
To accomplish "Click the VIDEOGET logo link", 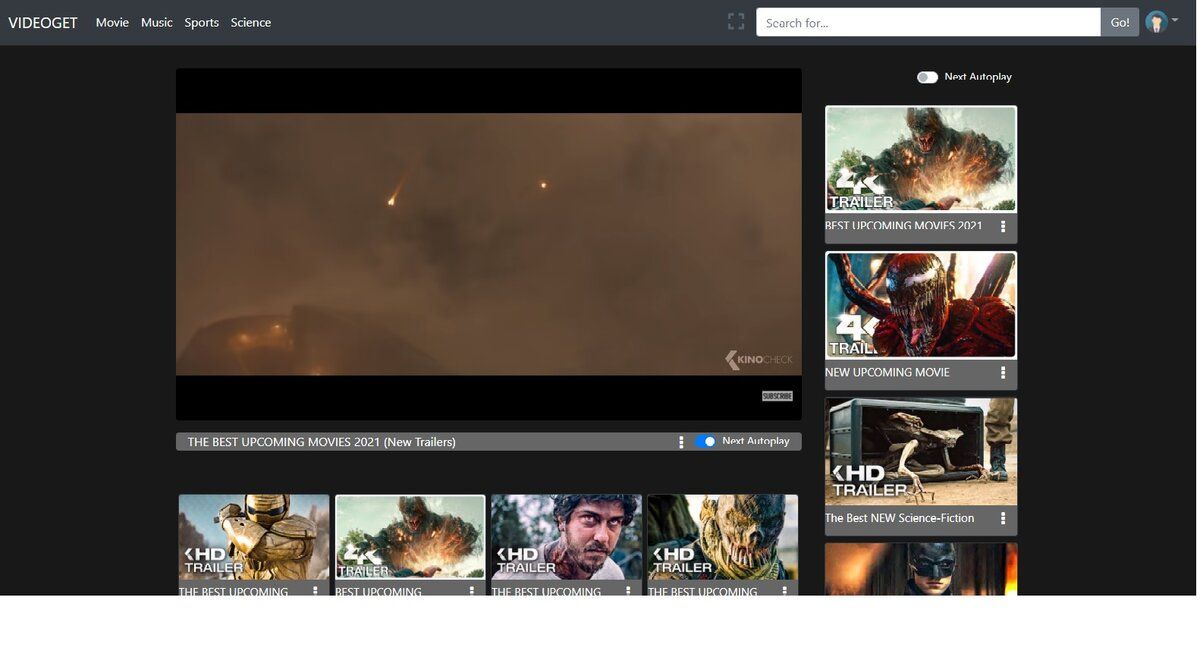I will pyautogui.click(x=43, y=22).
